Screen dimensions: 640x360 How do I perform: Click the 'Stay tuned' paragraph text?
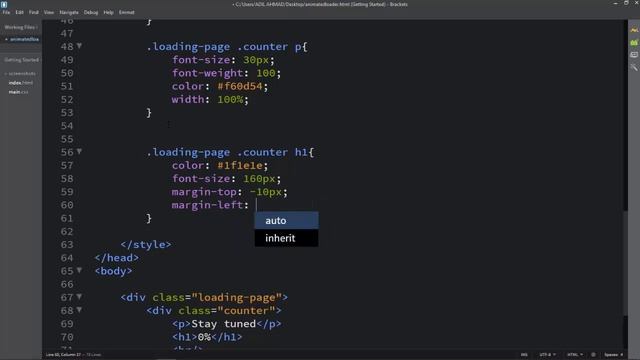coord(224,324)
